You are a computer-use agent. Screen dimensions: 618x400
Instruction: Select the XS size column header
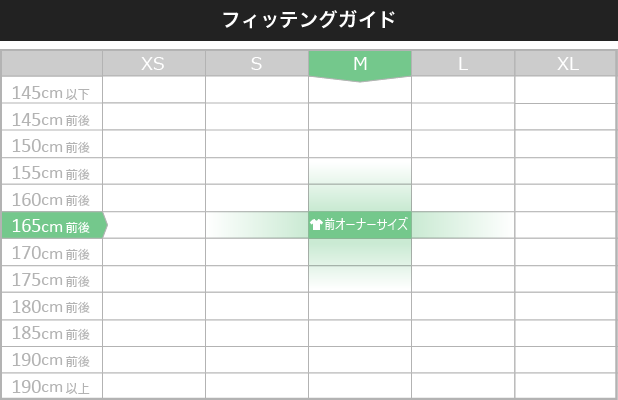pyautogui.click(x=154, y=64)
